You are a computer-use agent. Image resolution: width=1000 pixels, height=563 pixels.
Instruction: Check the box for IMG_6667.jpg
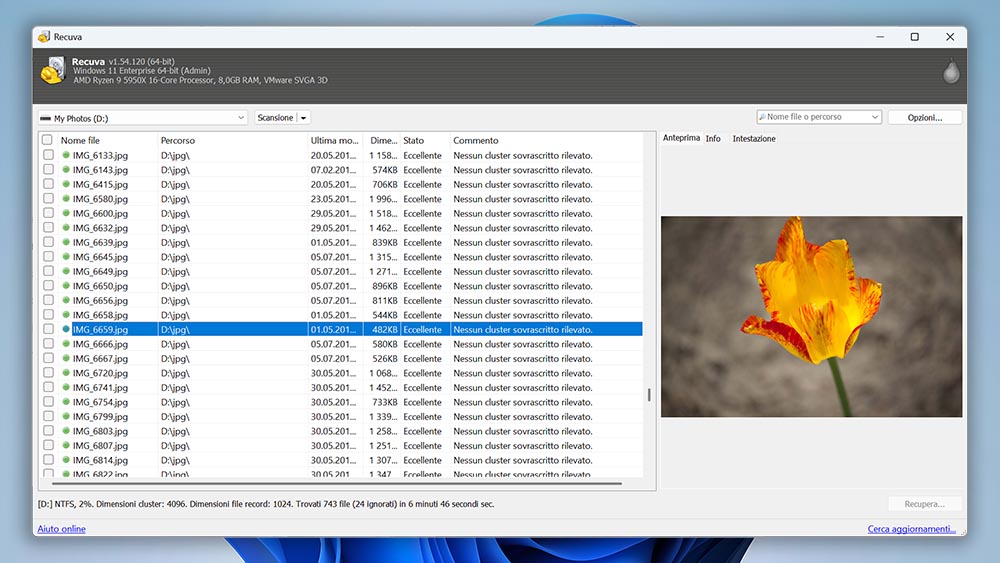pyautogui.click(x=48, y=358)
